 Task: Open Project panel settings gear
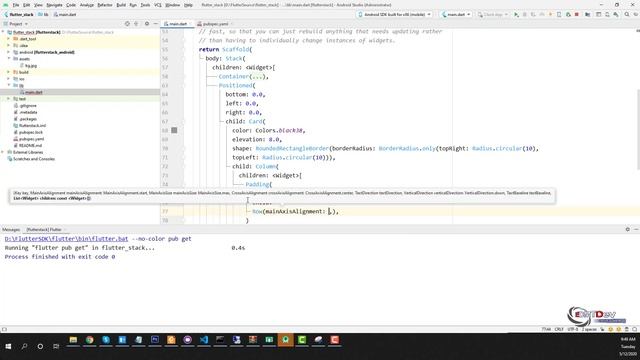click(x=147, y=24)
